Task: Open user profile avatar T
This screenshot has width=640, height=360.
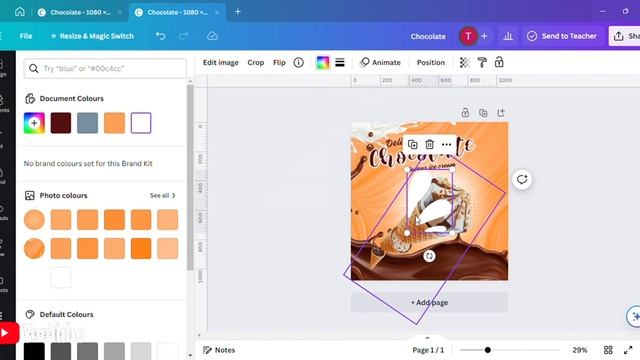Action: (x=468, y=36)
